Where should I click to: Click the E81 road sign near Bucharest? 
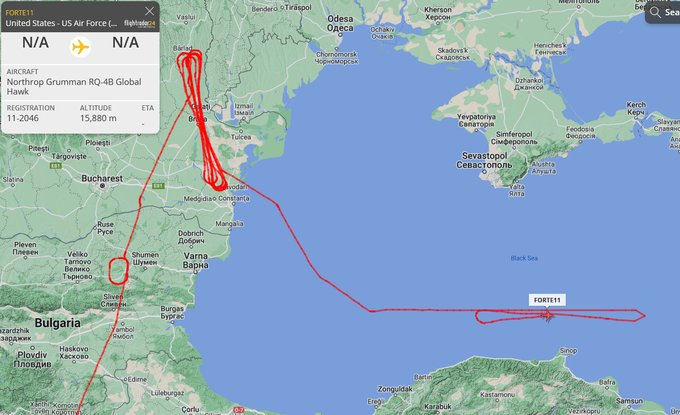[158, 186]
